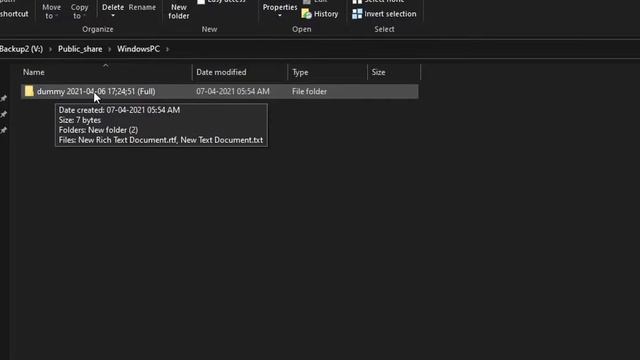The width and height of the screenshot is (640, 360).
Task: Navigate to Public_share breadcrumb
Action: tap(80, 49)
